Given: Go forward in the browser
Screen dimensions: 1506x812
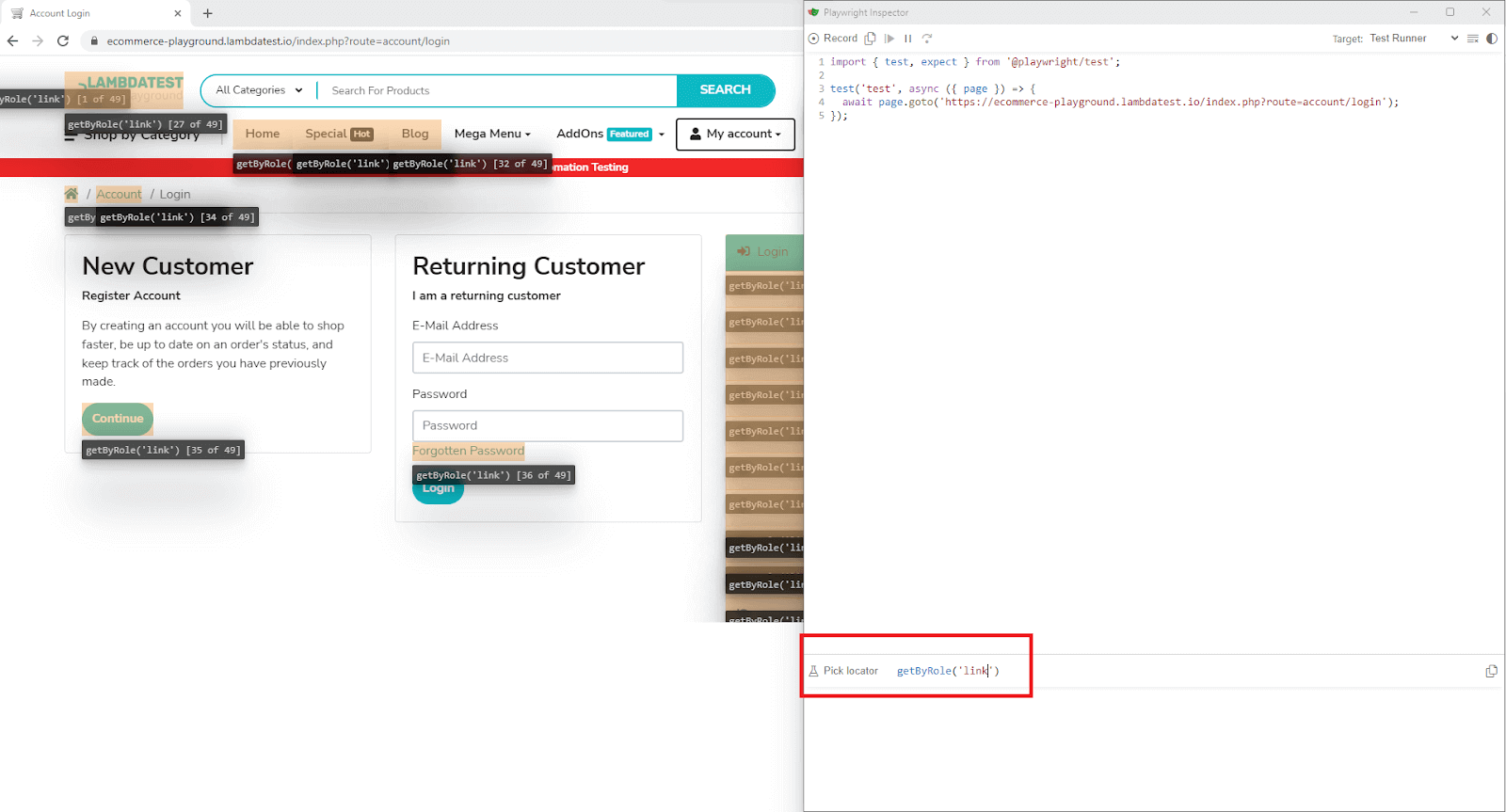Looking at the screenshot, I should (38, 40).
